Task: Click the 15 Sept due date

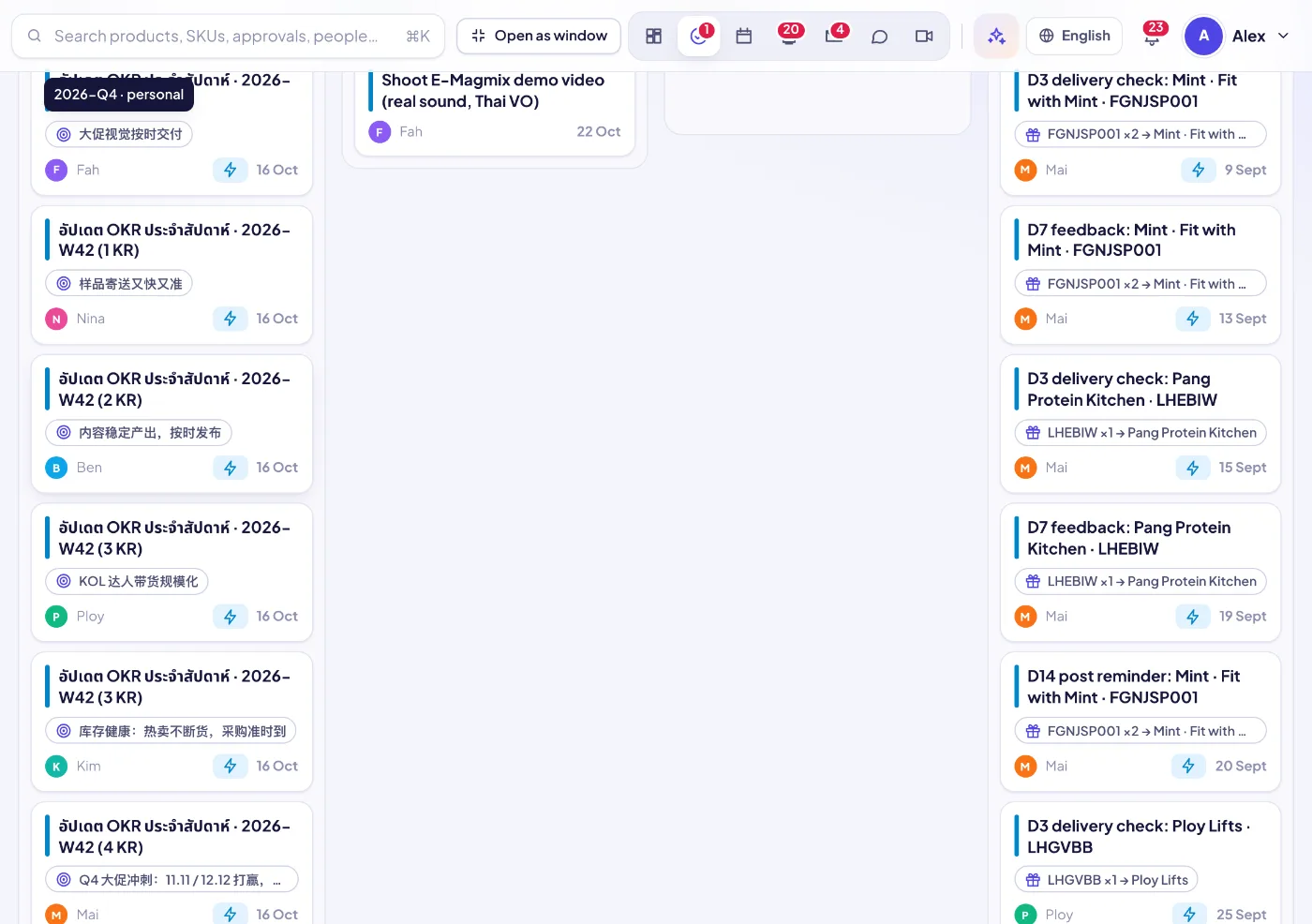Action: click(1242, 468)
